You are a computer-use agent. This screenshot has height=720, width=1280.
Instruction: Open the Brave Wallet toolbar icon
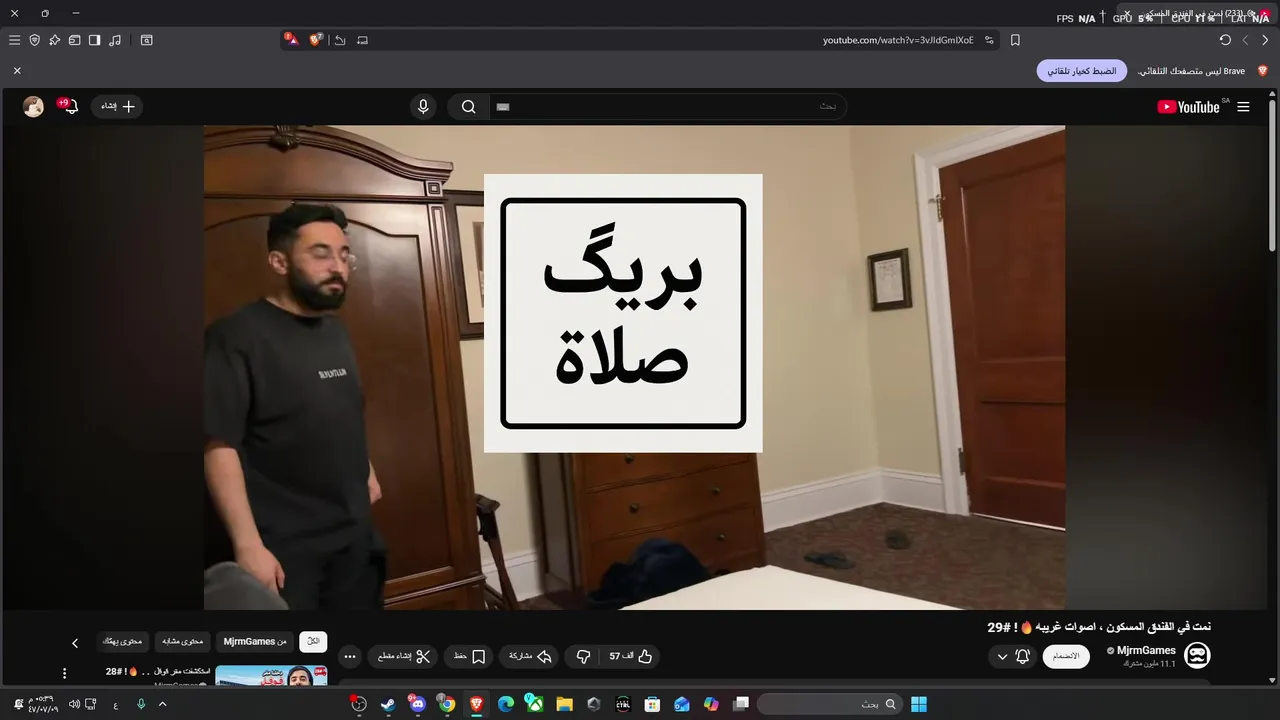tap(74, 40)
